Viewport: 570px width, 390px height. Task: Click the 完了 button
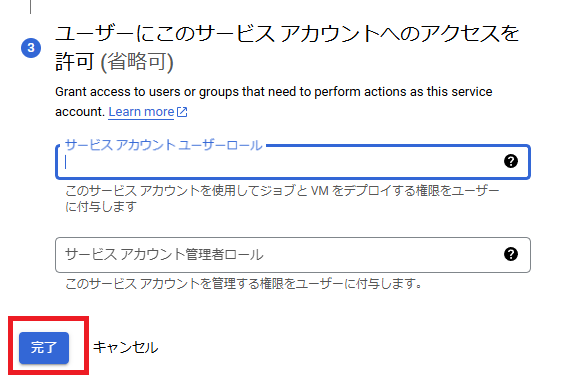(x=44, y=347)
